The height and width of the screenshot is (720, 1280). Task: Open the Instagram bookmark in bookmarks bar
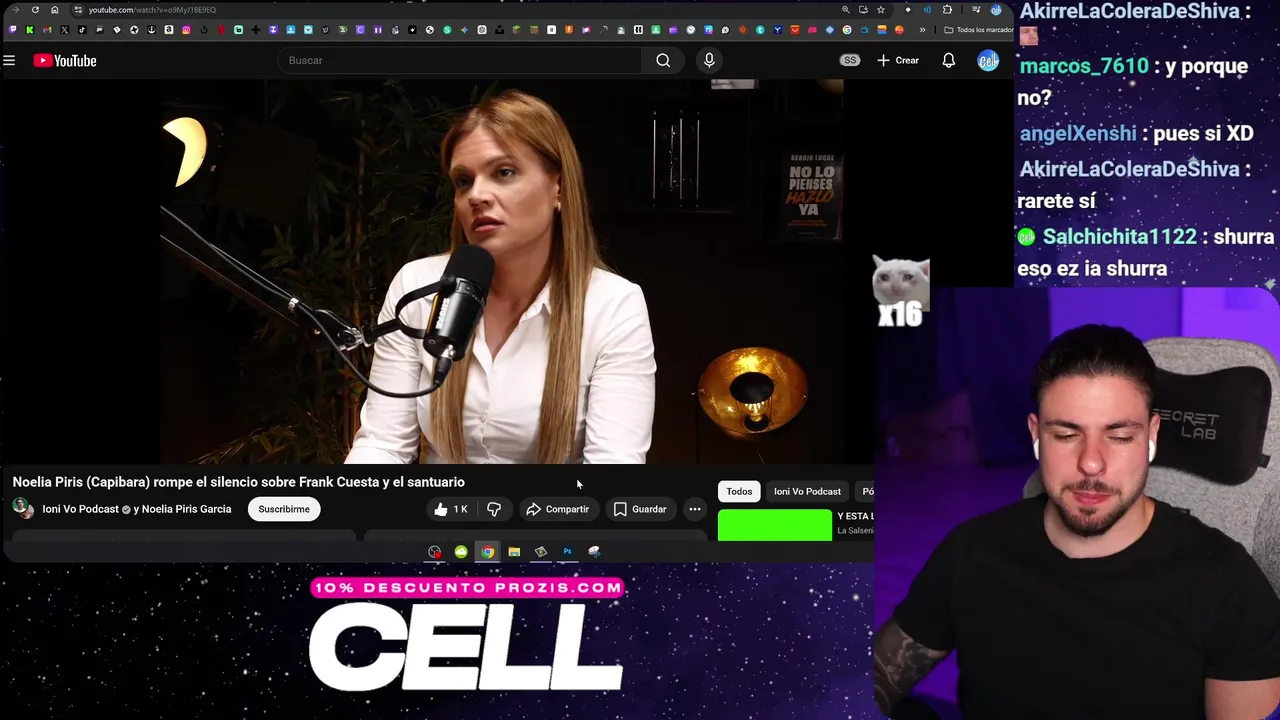[x=186, y=30]
